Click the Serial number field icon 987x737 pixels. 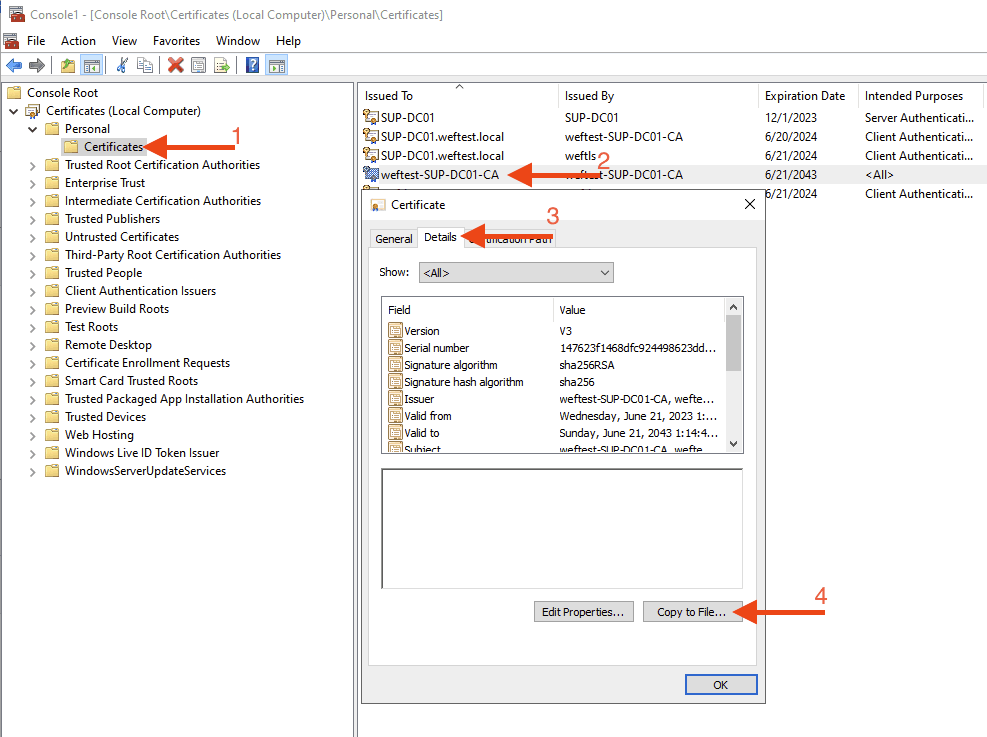(x=395, y=347)
